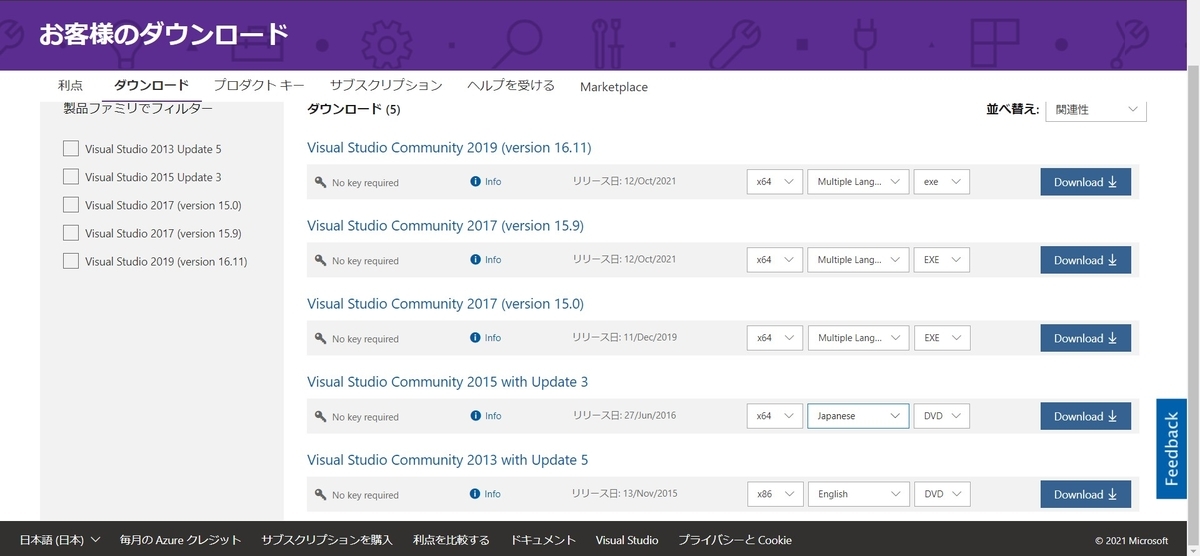The image size is (1200, 556).
Task: Download Visual Studio Community 2015 with Update 3
Action: 1086,416
